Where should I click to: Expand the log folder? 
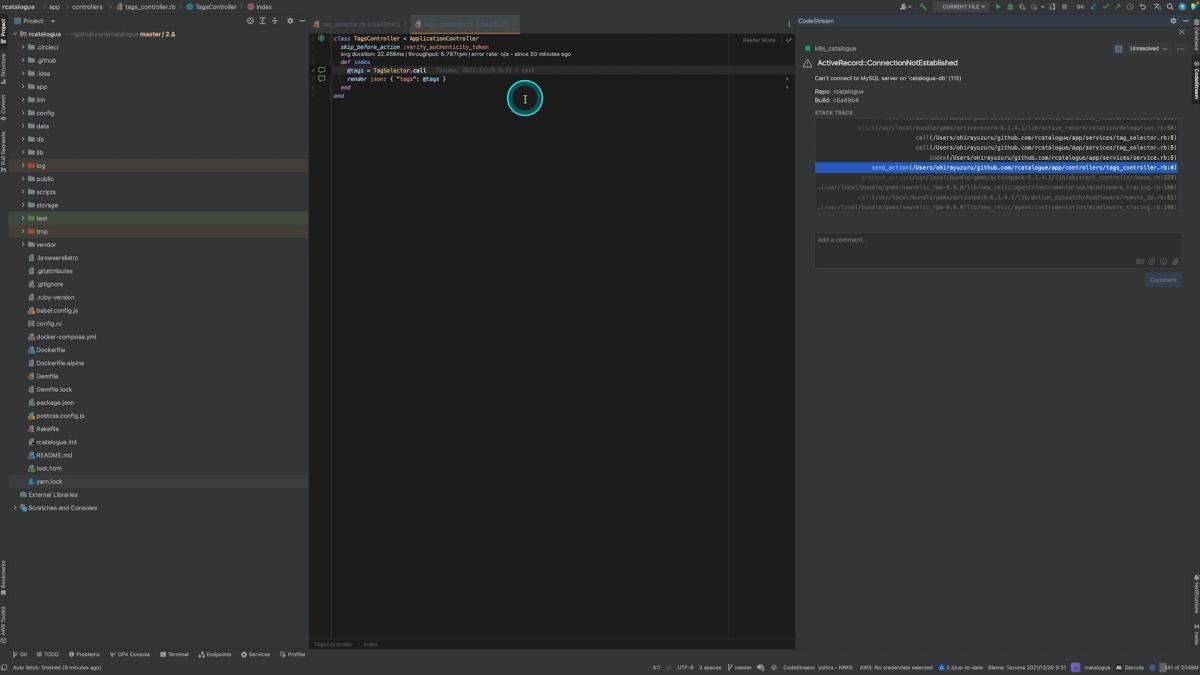coord(23,166)
